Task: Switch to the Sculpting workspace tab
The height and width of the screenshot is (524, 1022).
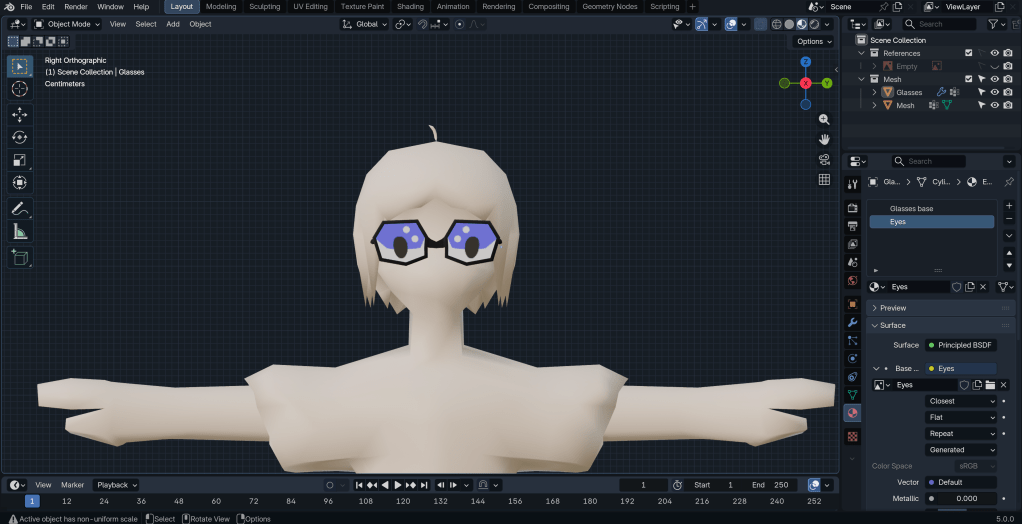Action: 264,6
